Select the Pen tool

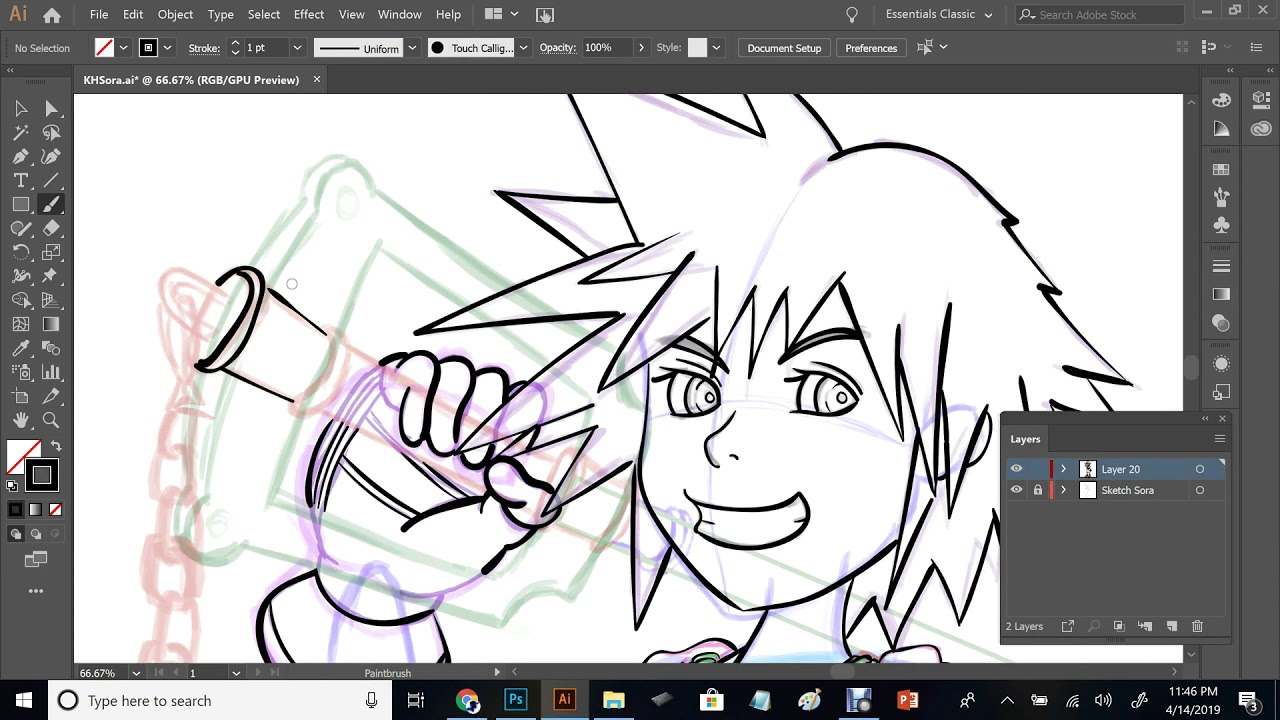pyautogui.click(x=21, y=156)
